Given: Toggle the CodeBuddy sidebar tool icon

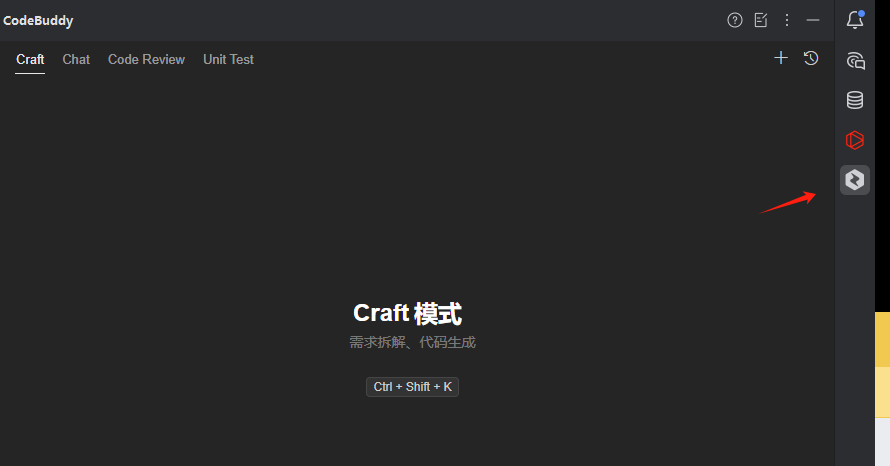Looking at the screenshot, I should 855,180.
